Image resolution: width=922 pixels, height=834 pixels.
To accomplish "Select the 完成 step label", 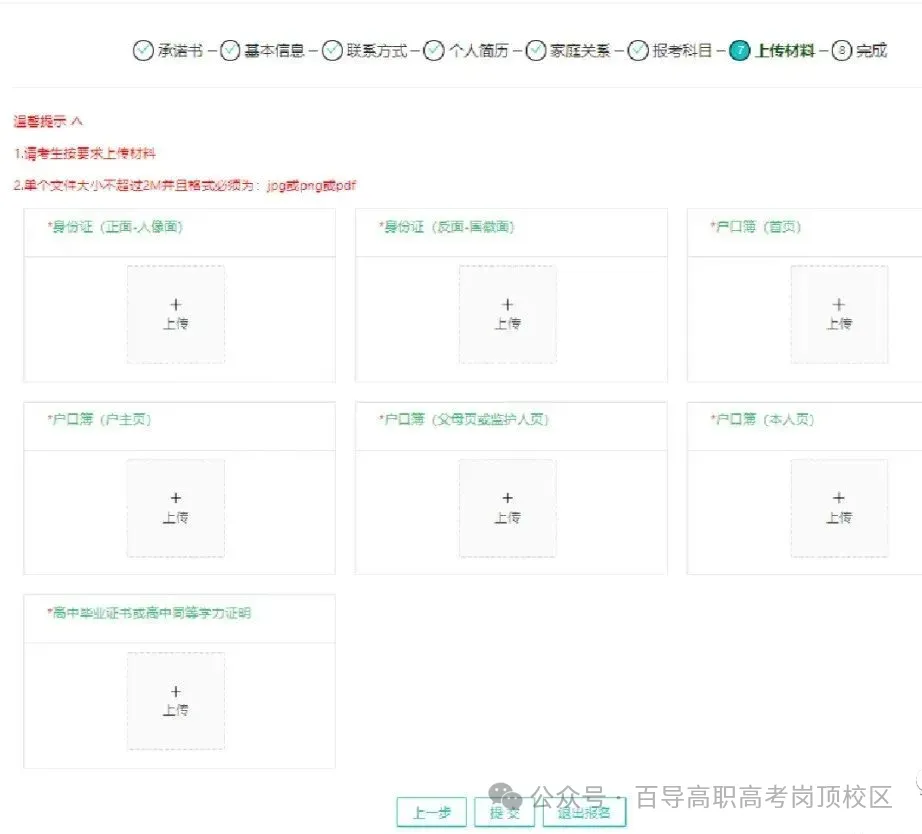I will (x=871, y=51).
